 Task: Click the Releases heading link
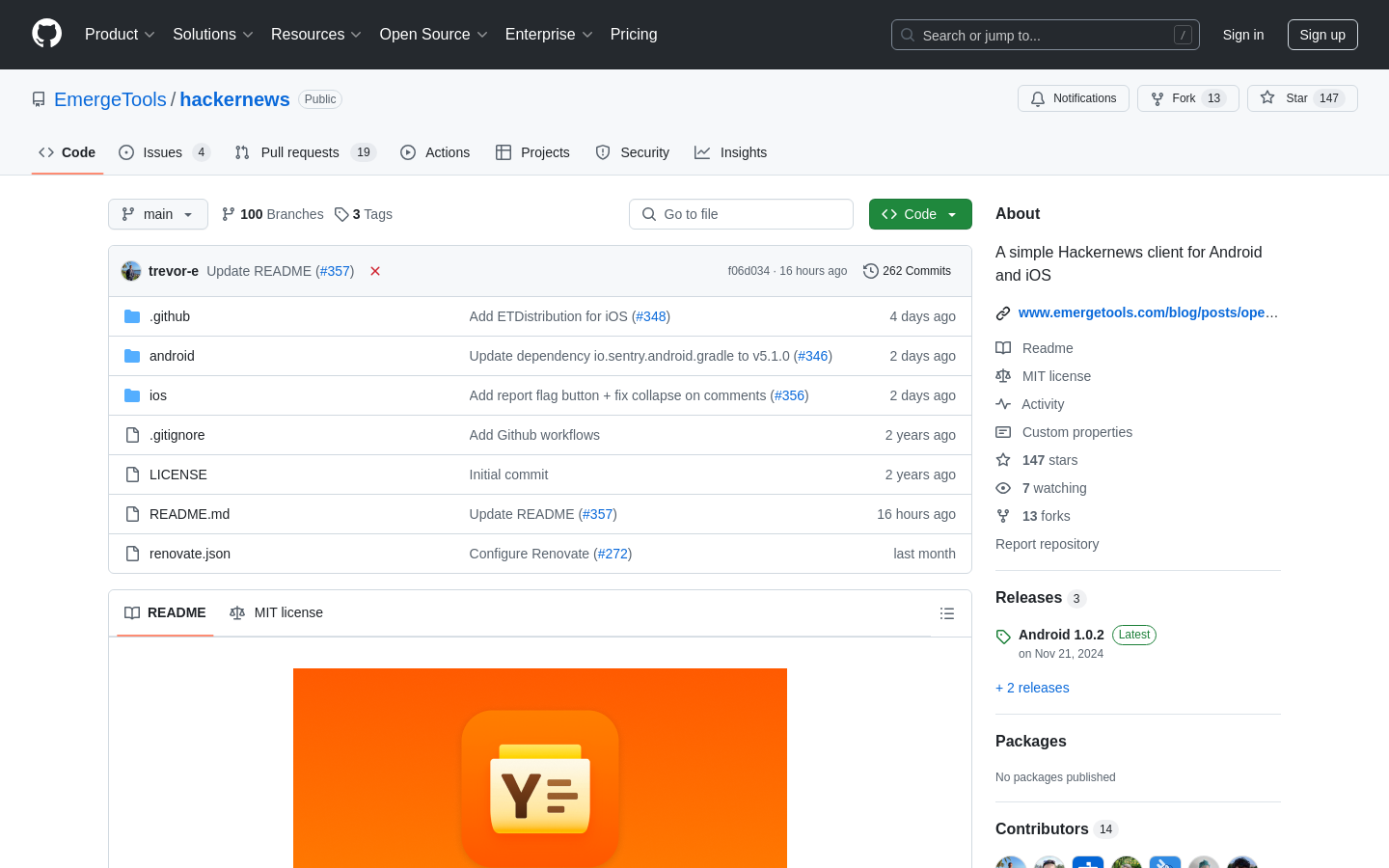tap(1041, 598)
